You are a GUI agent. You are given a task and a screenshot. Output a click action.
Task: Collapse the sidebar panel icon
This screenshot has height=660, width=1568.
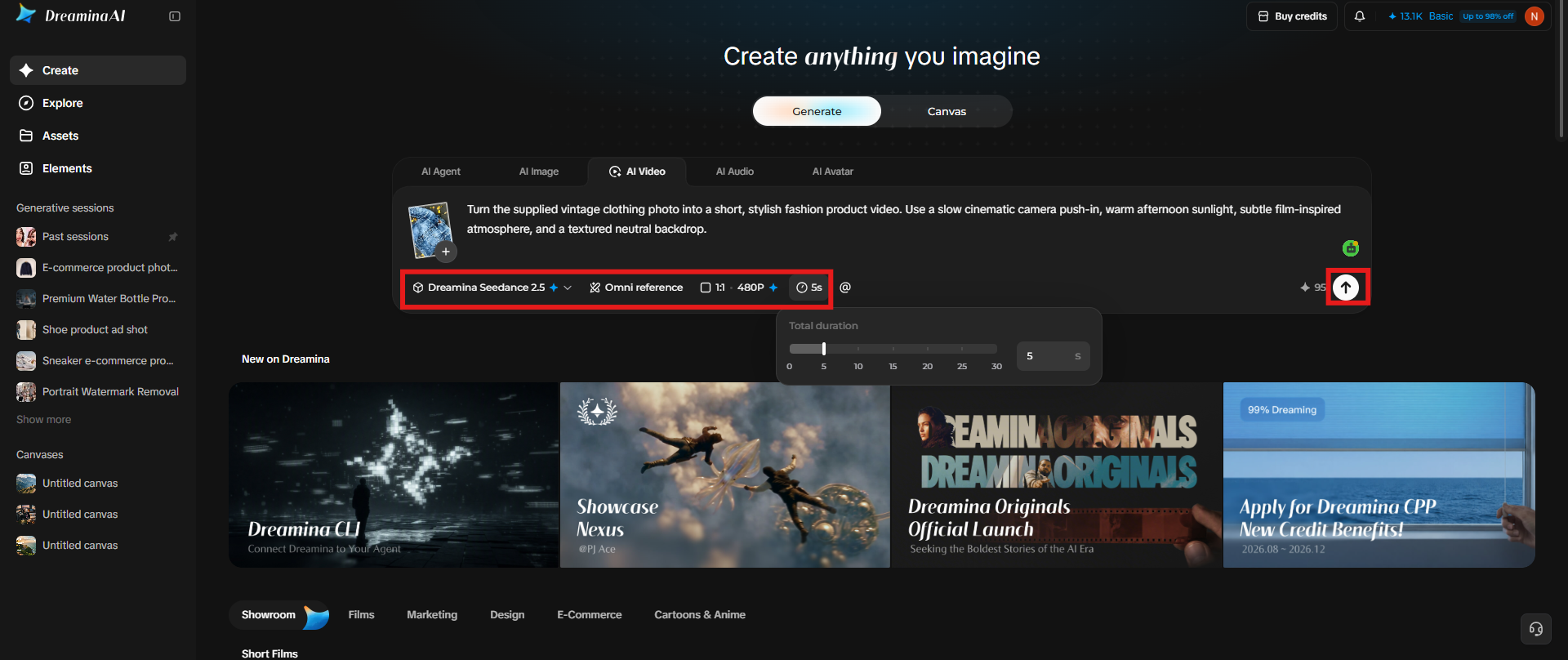175,16
